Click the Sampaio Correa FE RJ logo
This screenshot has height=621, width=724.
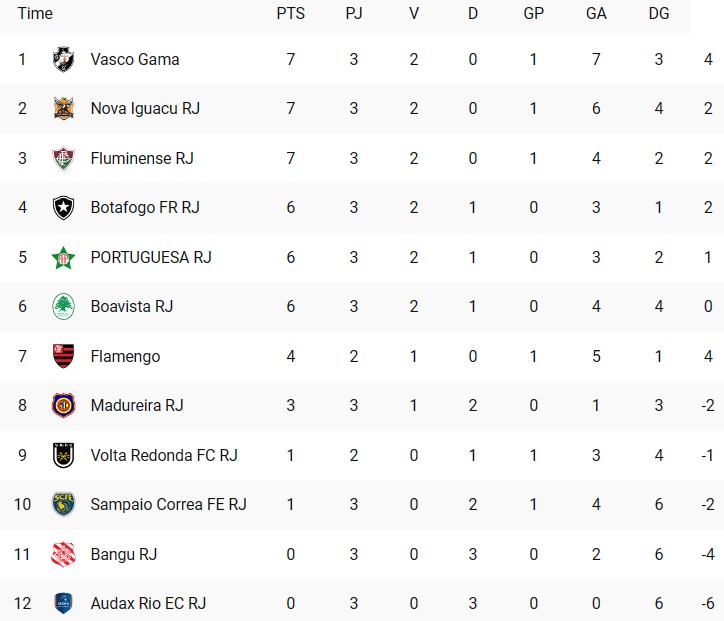tap(63, 504)
